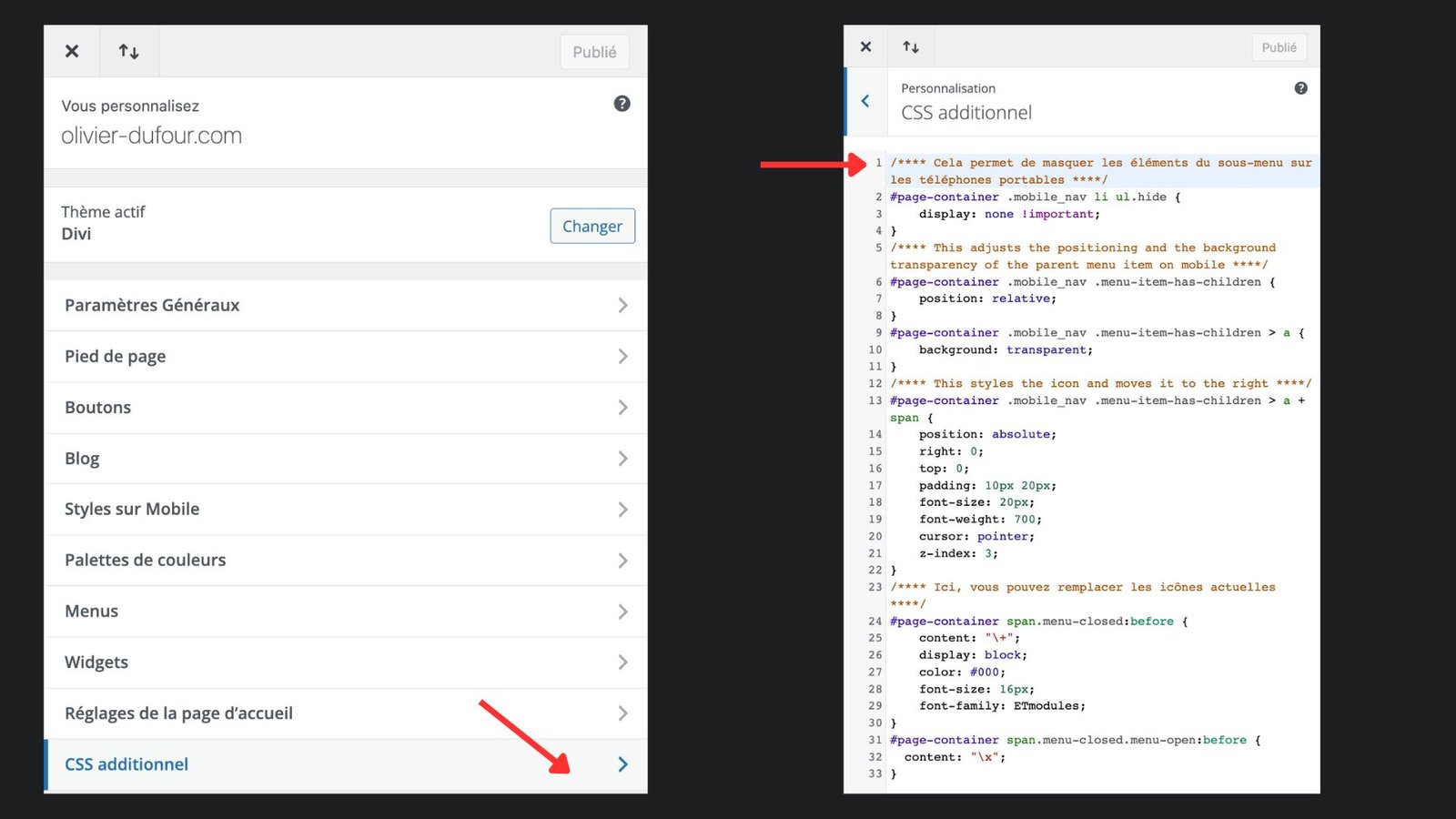The image size is (1456, 819).
Task: Expand chevron on Palettes de couleurs row
Action: [x=623, y=561]
